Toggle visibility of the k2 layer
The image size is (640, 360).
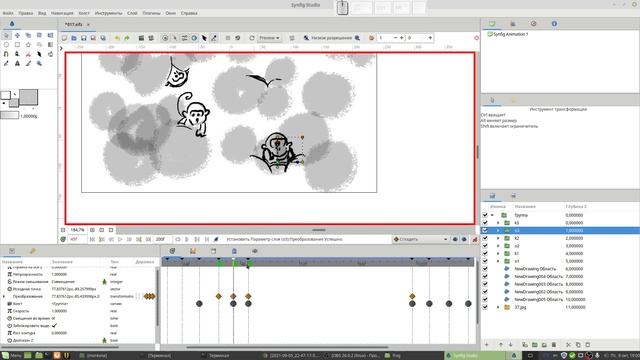[x=485, y=238]
